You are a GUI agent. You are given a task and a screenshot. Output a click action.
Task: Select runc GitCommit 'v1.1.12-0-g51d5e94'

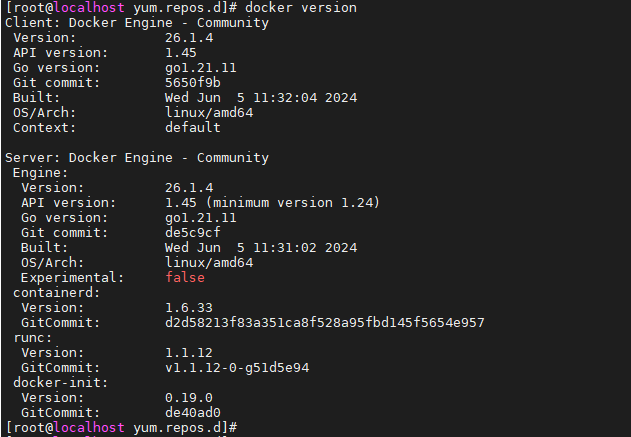click(237, 367)
